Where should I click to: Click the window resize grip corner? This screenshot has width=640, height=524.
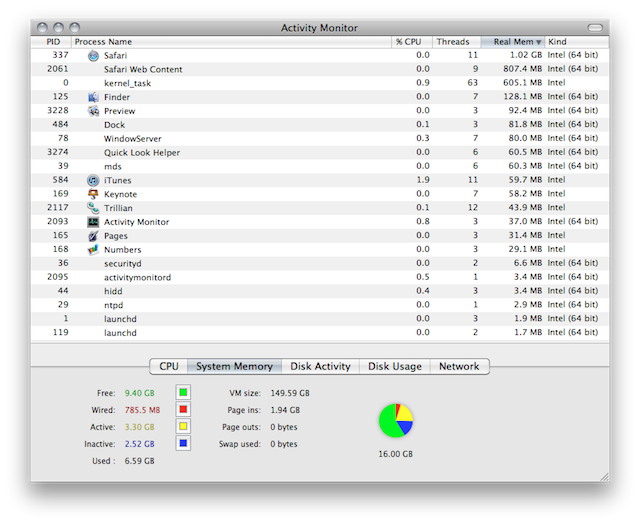pos(604,477)
